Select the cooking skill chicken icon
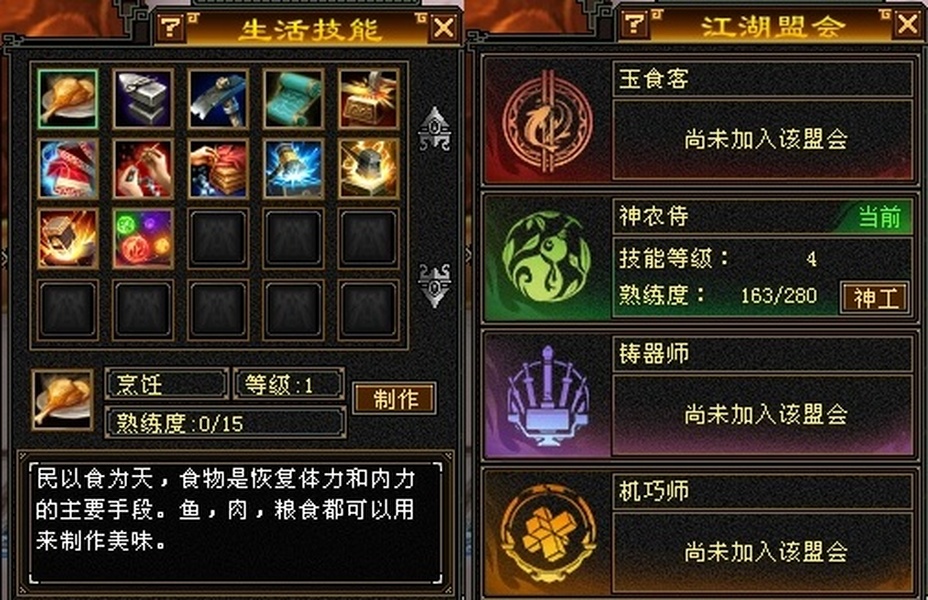Screen dimensions: 928x600 tap(67, 98)
